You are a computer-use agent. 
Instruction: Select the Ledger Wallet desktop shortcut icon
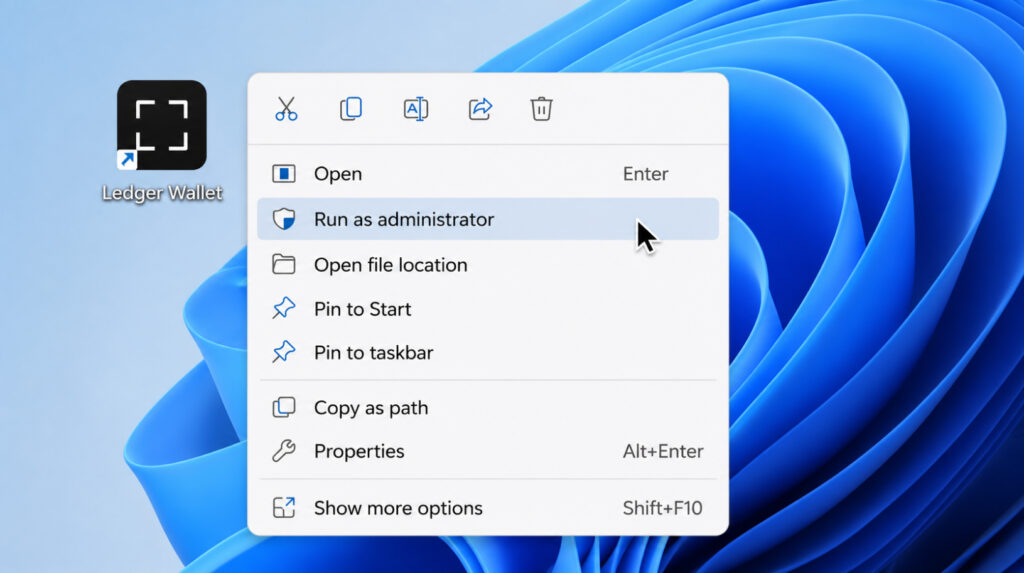coord(162,125)
